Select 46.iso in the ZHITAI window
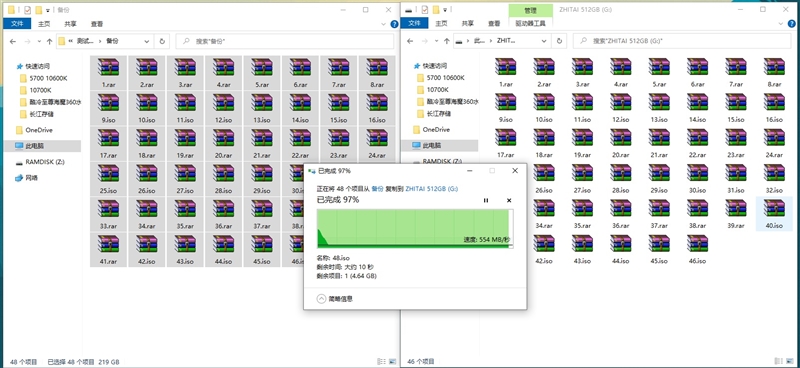 click(x=697, y=249)
